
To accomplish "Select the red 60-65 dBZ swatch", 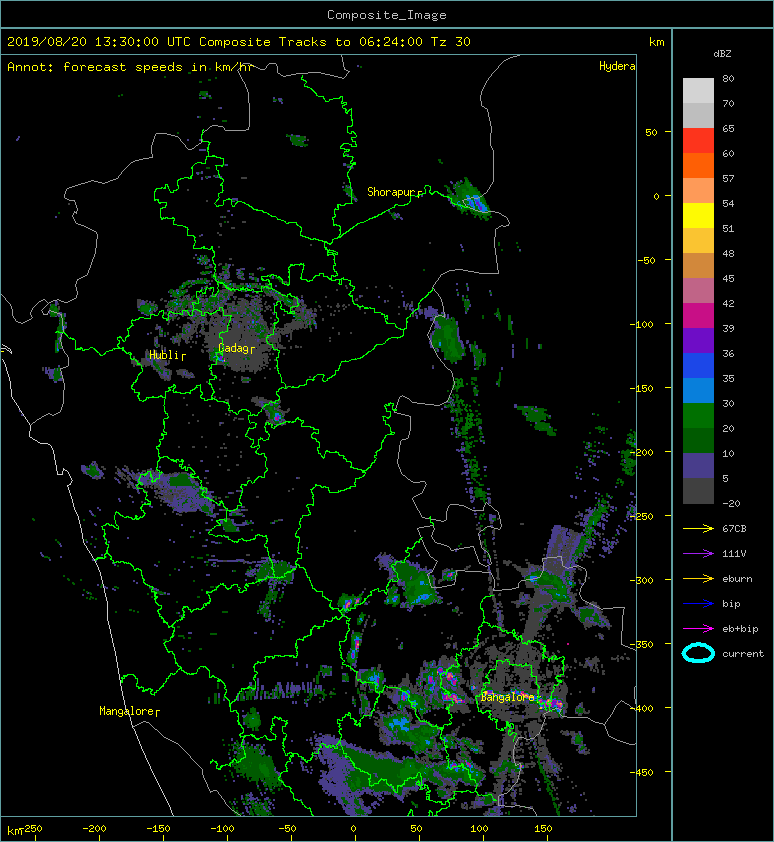I will [698, 141].
